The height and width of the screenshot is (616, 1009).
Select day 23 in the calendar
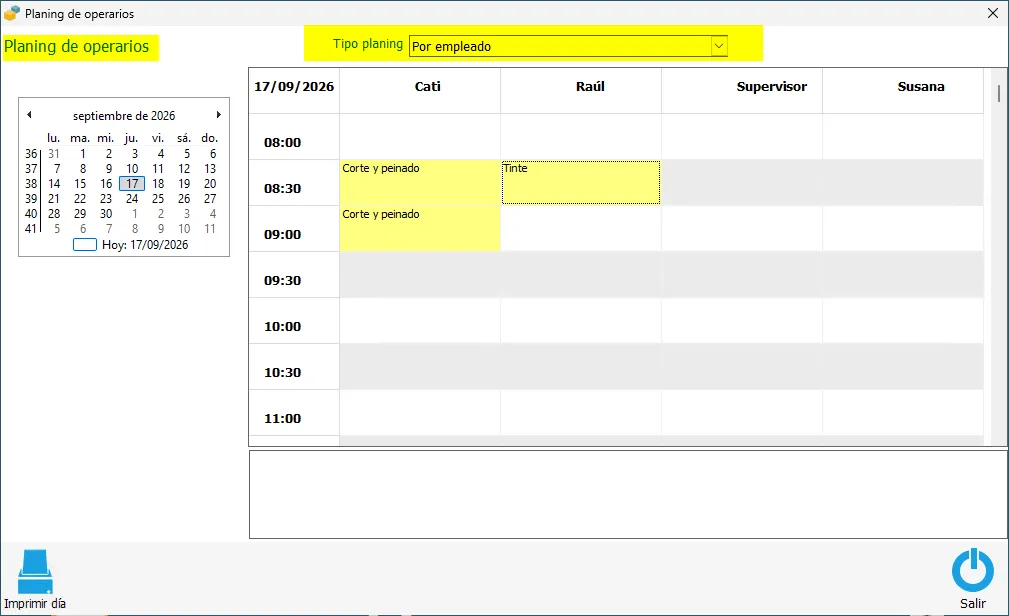click(x=106, y=199)
